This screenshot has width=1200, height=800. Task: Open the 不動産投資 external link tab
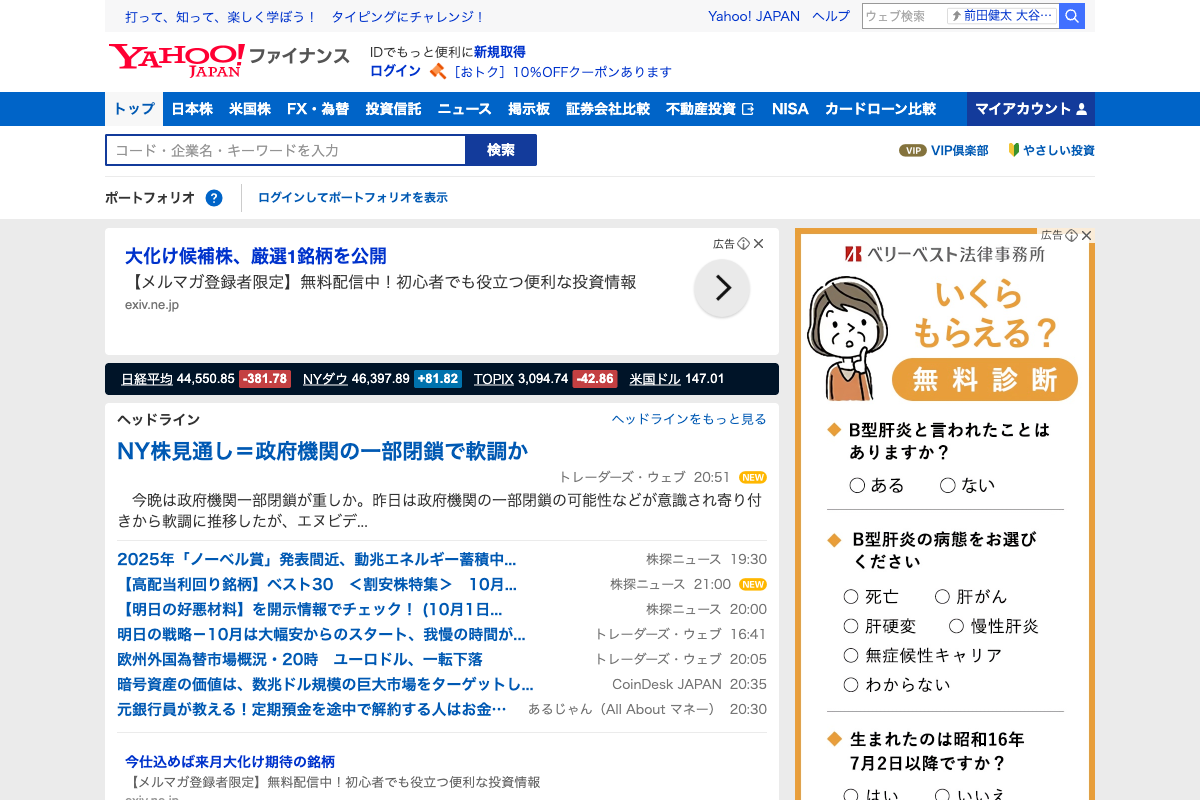tap(710, 109)
